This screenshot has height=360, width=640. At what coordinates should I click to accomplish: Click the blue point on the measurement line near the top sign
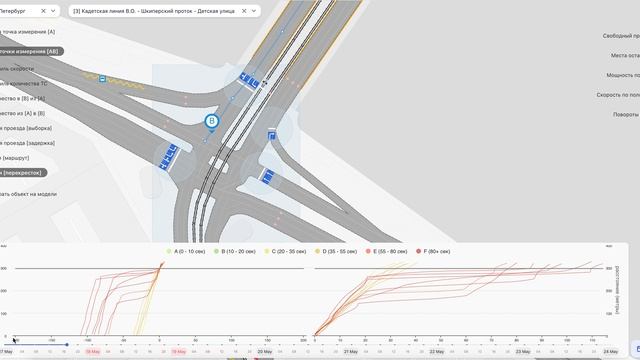tap(254, 74)
